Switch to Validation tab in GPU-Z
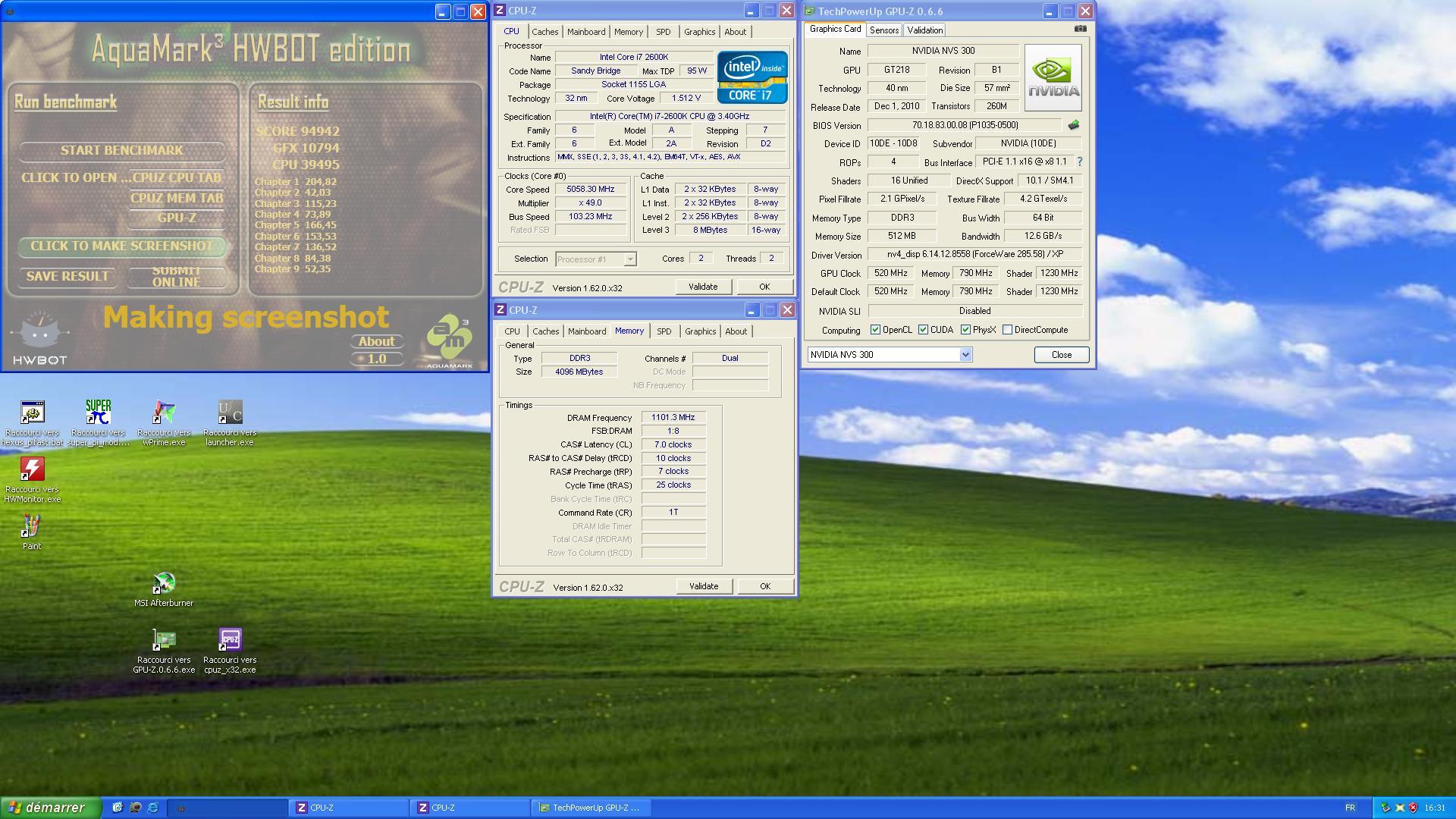Viewport: 1456px width, 819px height. pyautogui.click(x=924, y=30)
